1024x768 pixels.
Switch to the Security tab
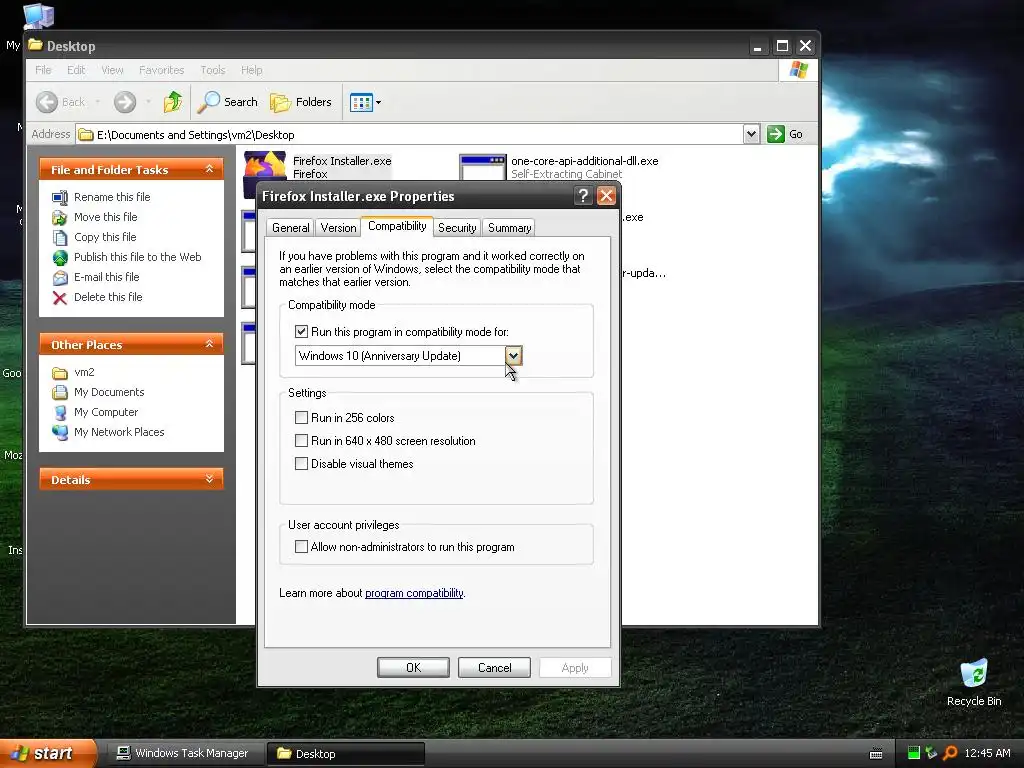(456, 227)
